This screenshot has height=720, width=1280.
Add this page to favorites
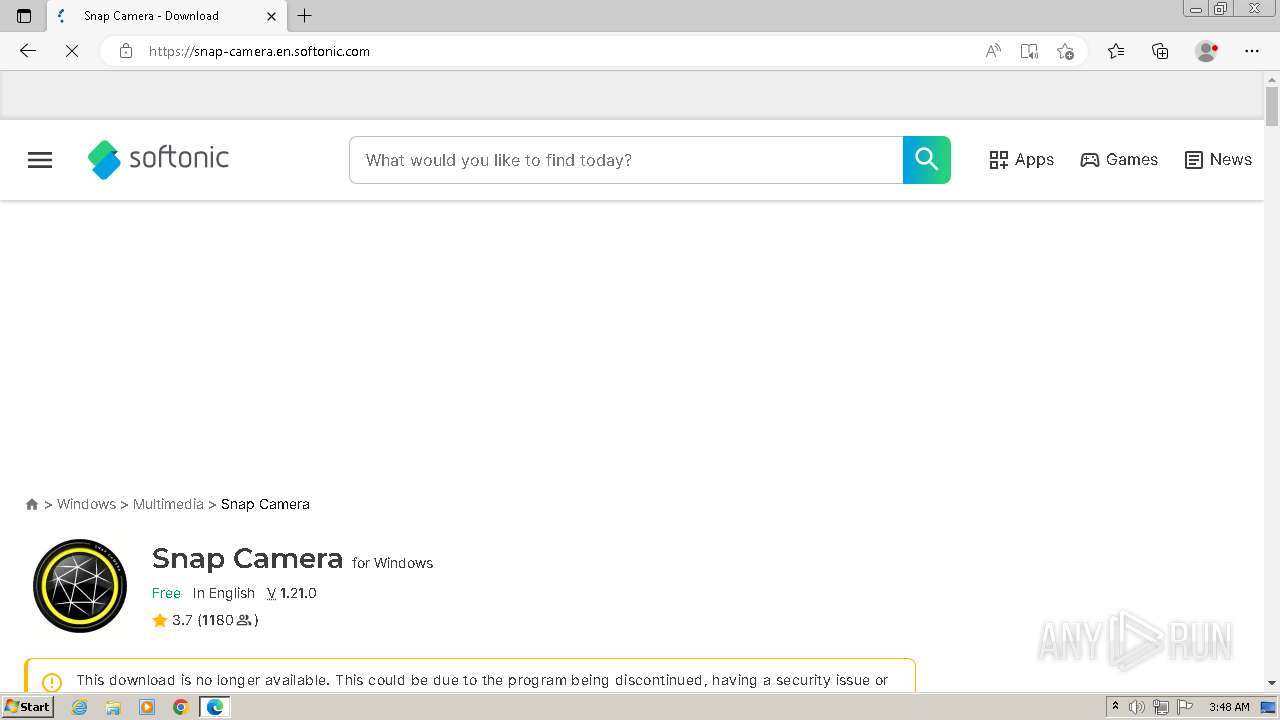[1065, 51]
